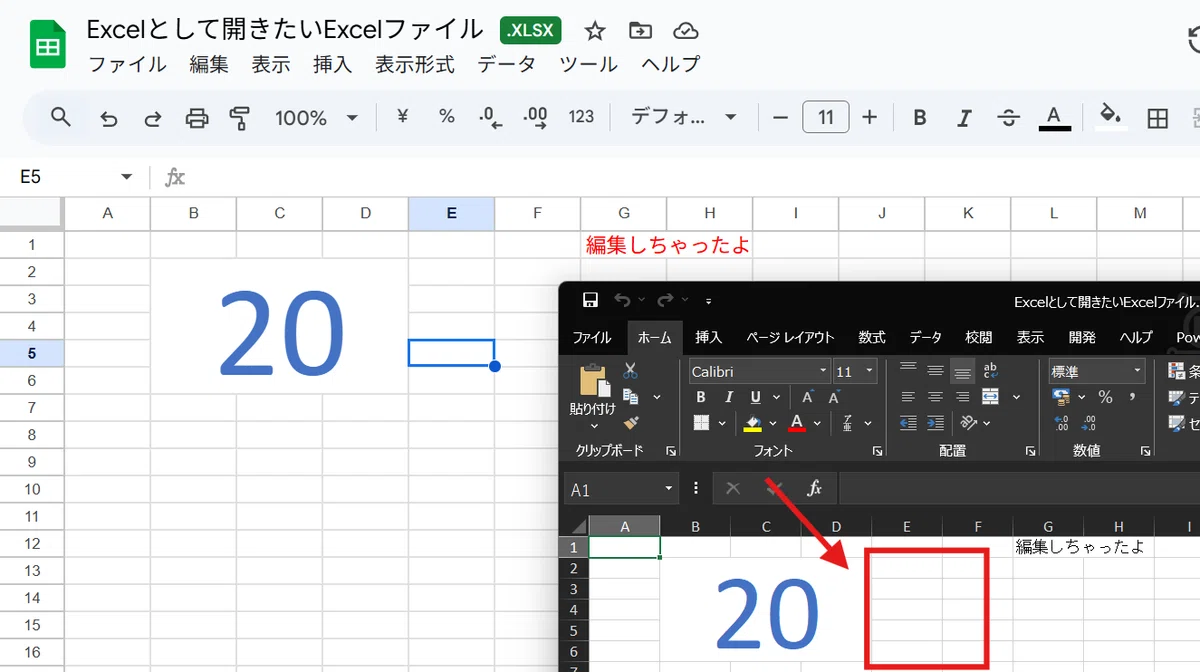Open the ファイル menu in Google Sheets
Viewport: 1200px width, 672px height.
coord(128,64)
